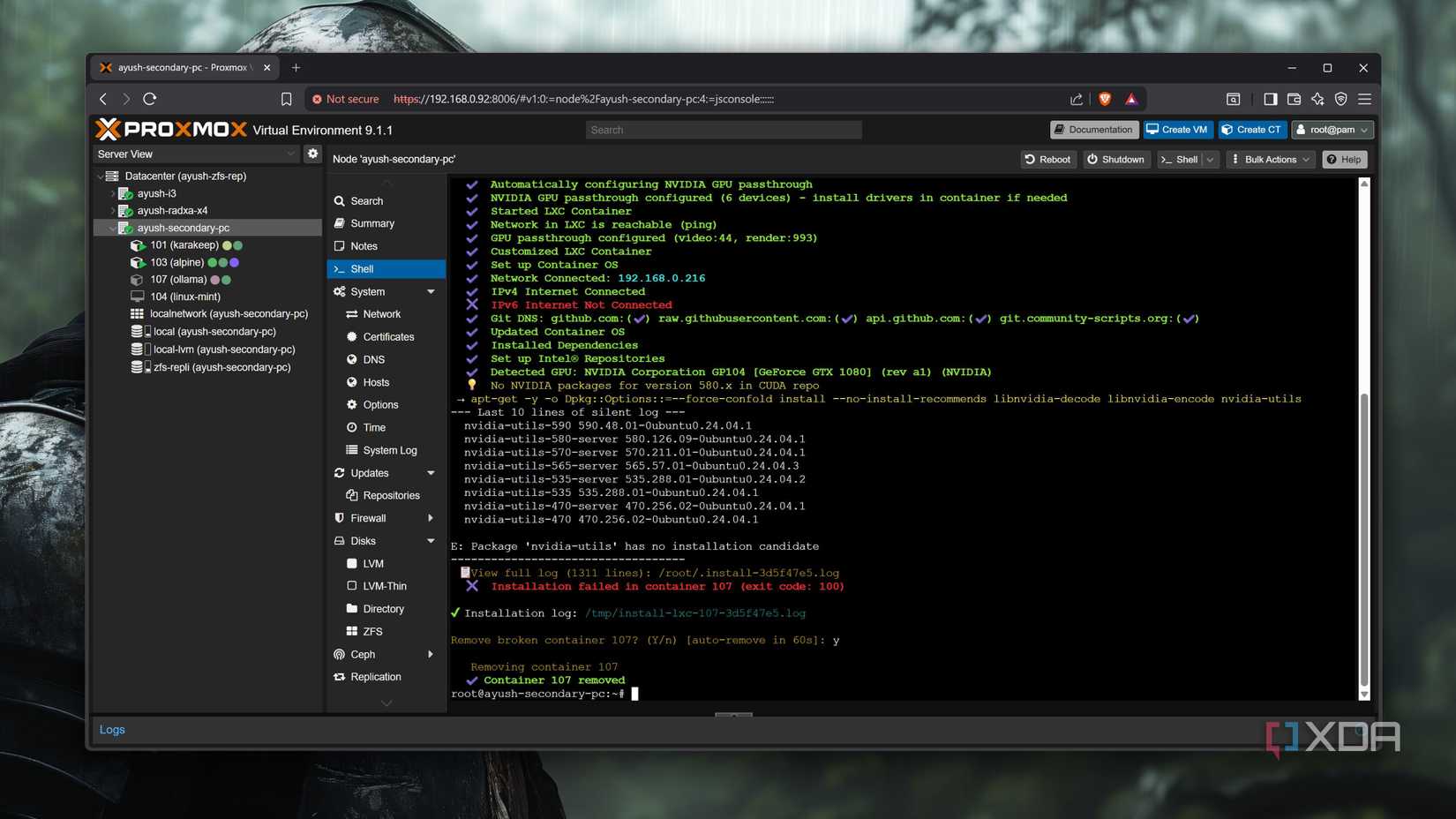Collapse the System section in node menu

[431, 292]
